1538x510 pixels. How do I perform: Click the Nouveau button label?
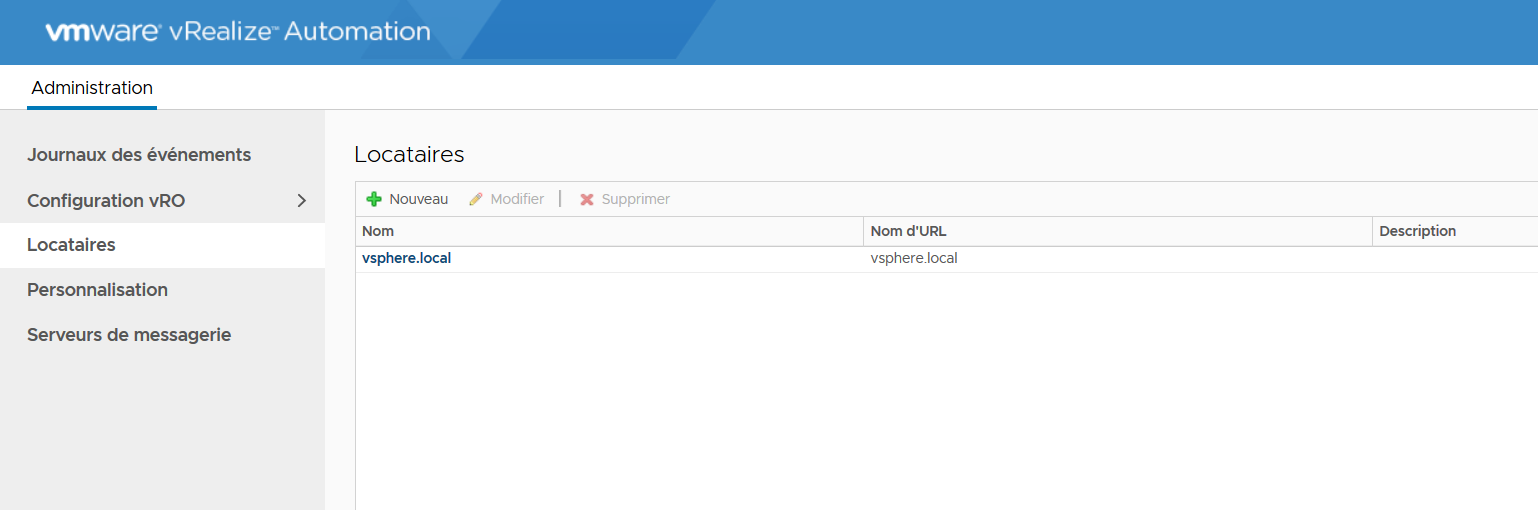point(419,199)
